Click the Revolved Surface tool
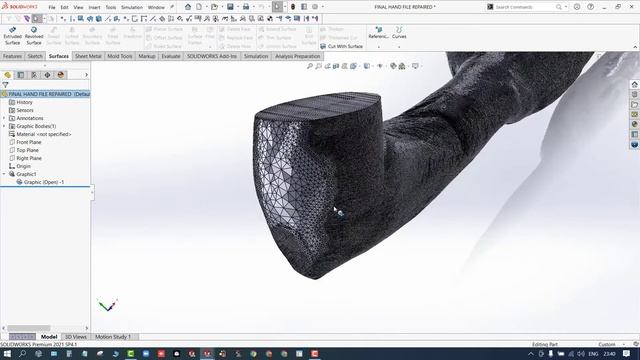This screenshot has height=360, width=640. (x=34, y=36)
